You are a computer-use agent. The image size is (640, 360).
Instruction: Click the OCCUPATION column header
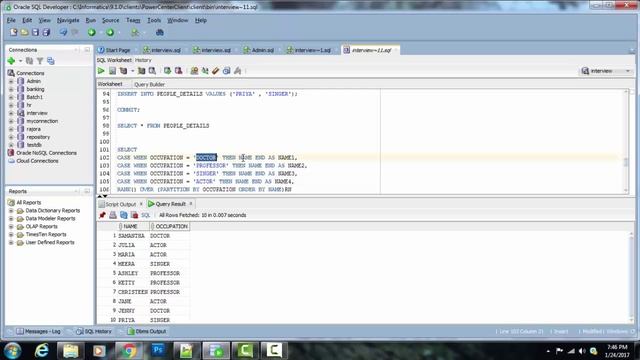click(x=169, y=226)
